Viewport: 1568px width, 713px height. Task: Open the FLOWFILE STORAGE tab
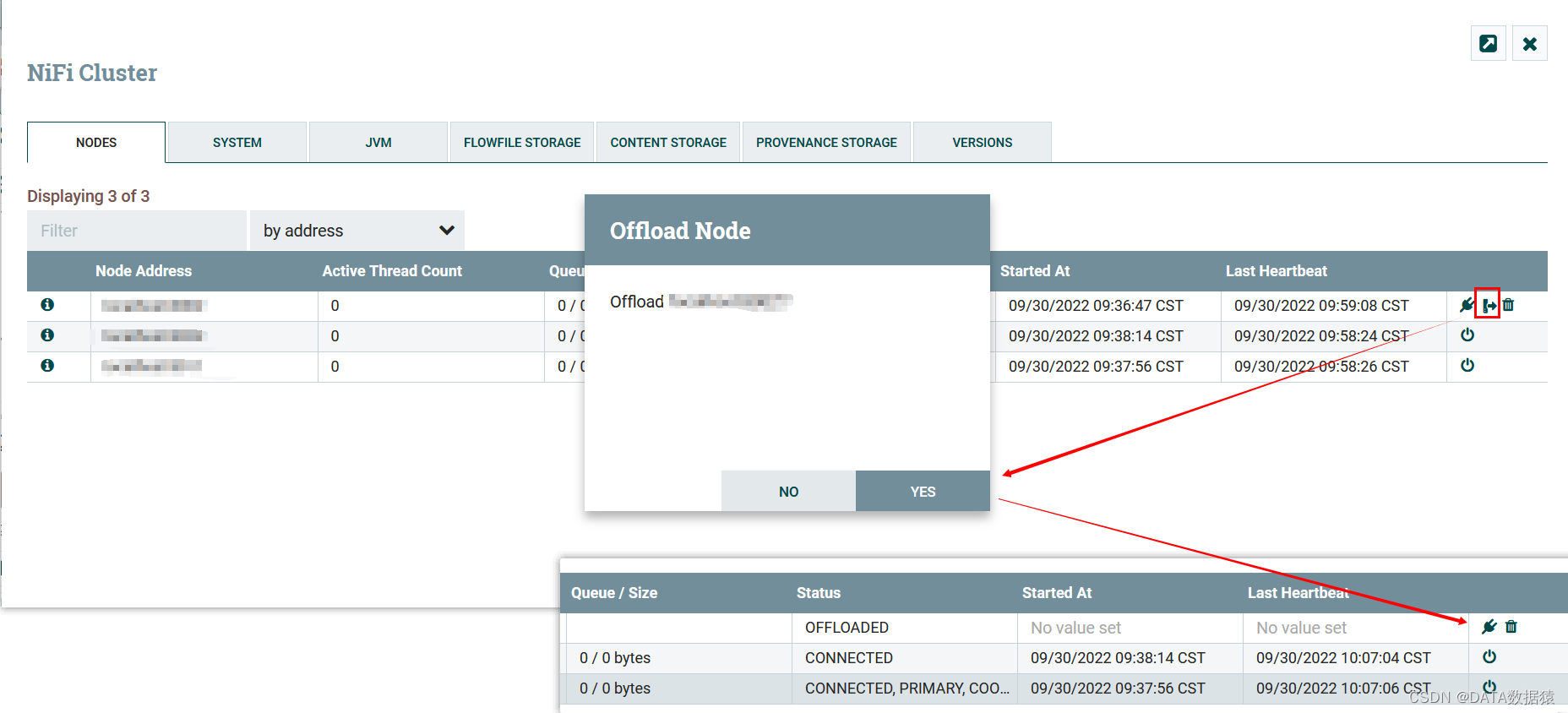(522, 142)
